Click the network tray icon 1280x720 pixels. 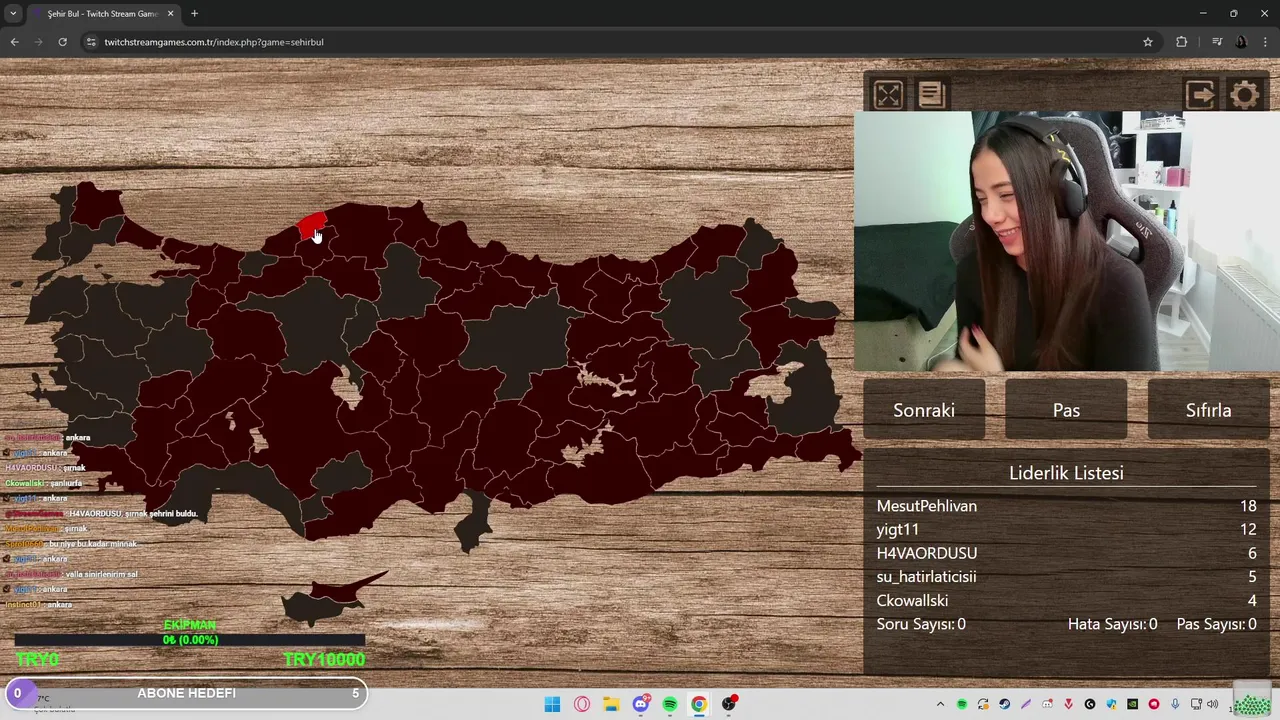point(1196,704)
